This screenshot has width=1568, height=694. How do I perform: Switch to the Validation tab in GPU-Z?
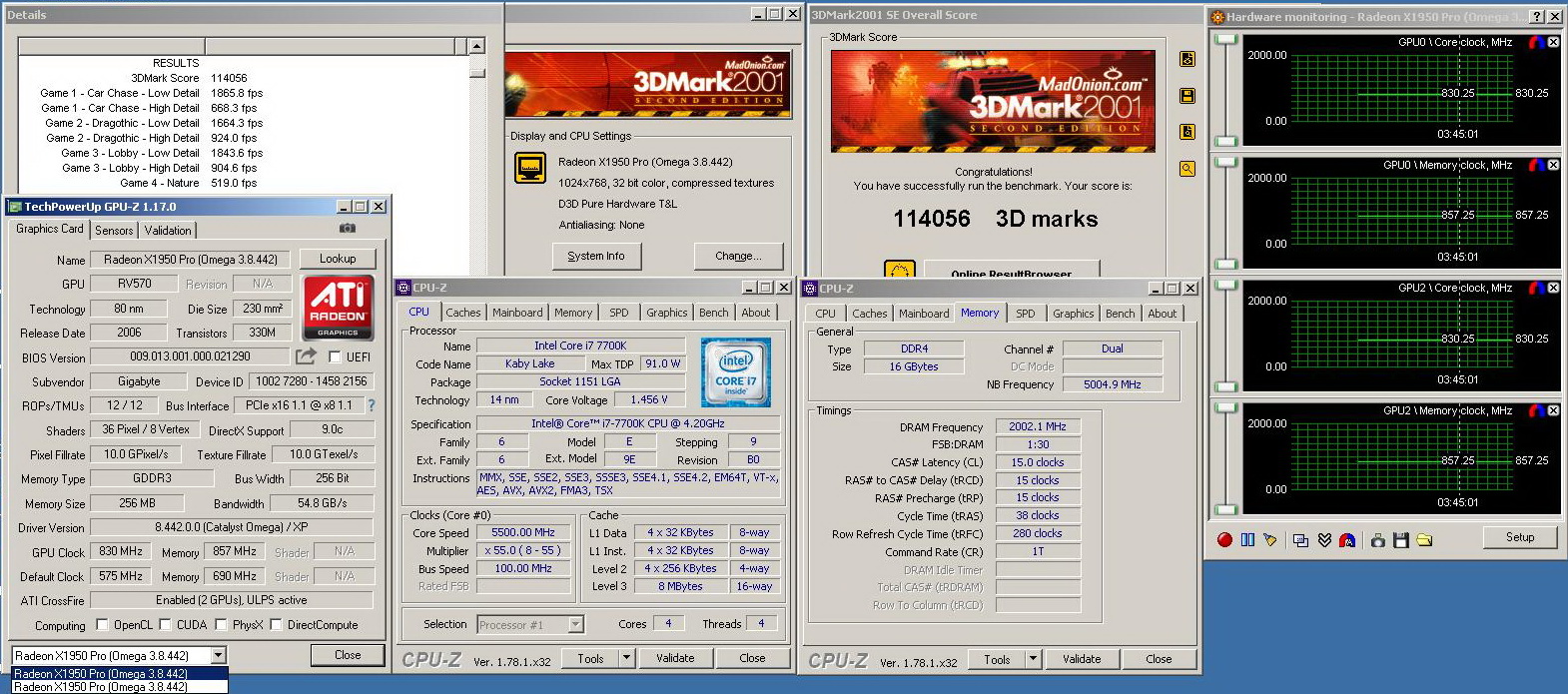[168, 231]
